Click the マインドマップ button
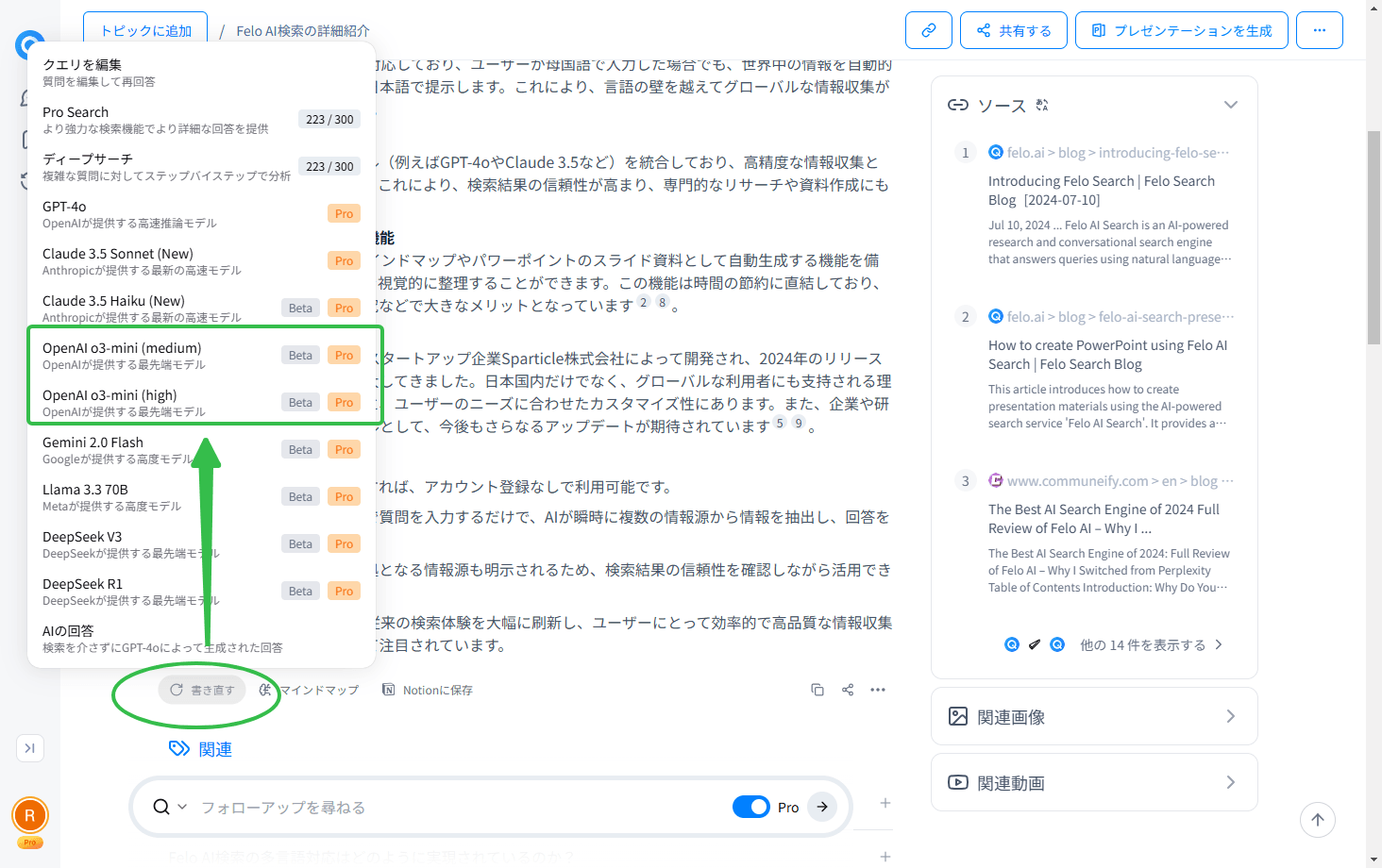The image size is (1382, 868). point(310,690)
